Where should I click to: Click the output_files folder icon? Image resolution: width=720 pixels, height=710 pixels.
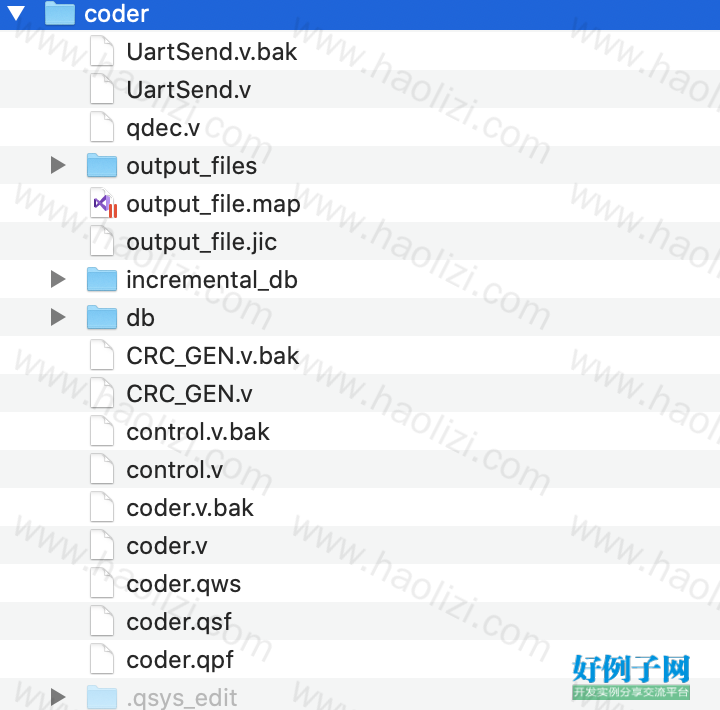point(101,165)
